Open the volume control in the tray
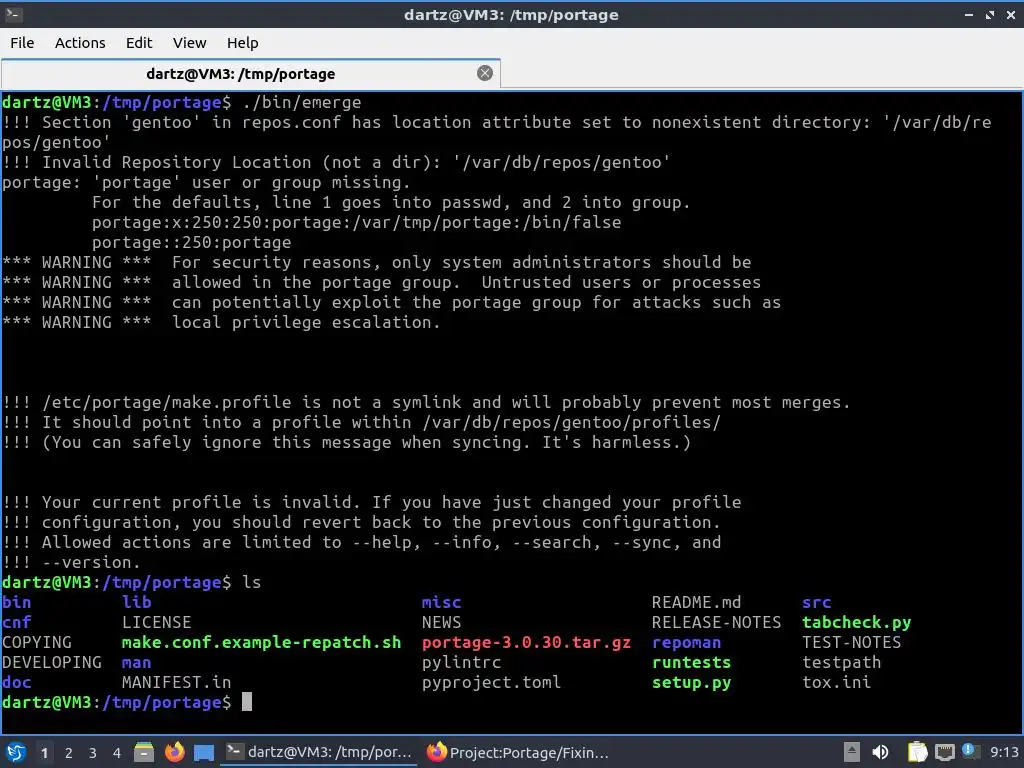Viewport: 1024px width, 768px height. pos(880,752)
